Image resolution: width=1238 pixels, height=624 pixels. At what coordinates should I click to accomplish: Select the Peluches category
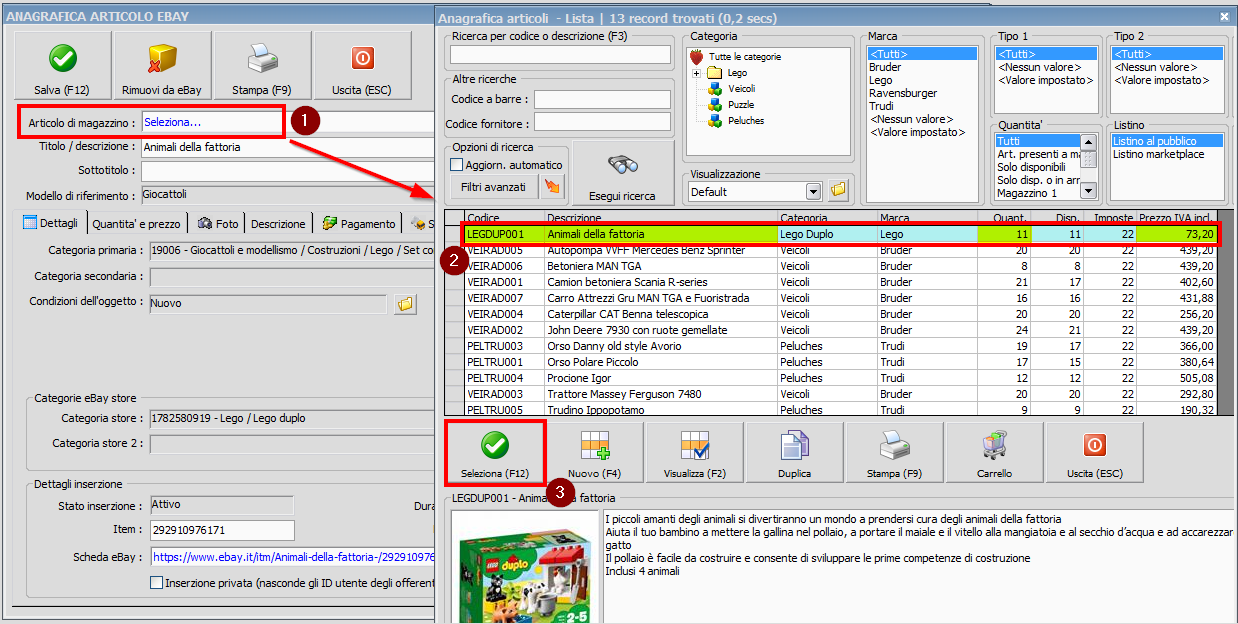746,121
